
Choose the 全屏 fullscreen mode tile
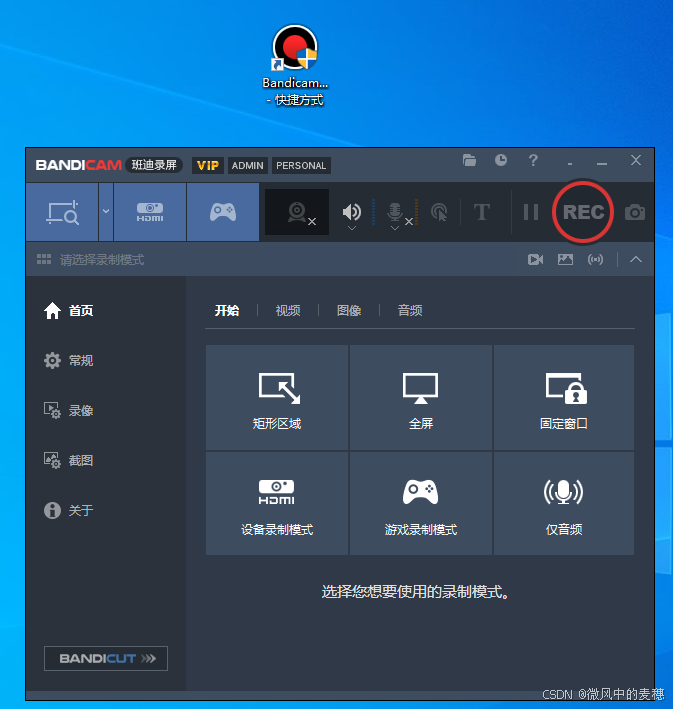[x=421, y=397]
